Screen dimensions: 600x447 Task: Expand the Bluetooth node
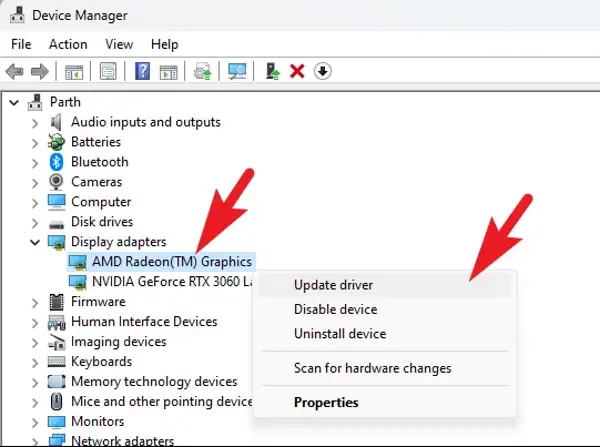(x=35, y=163)
